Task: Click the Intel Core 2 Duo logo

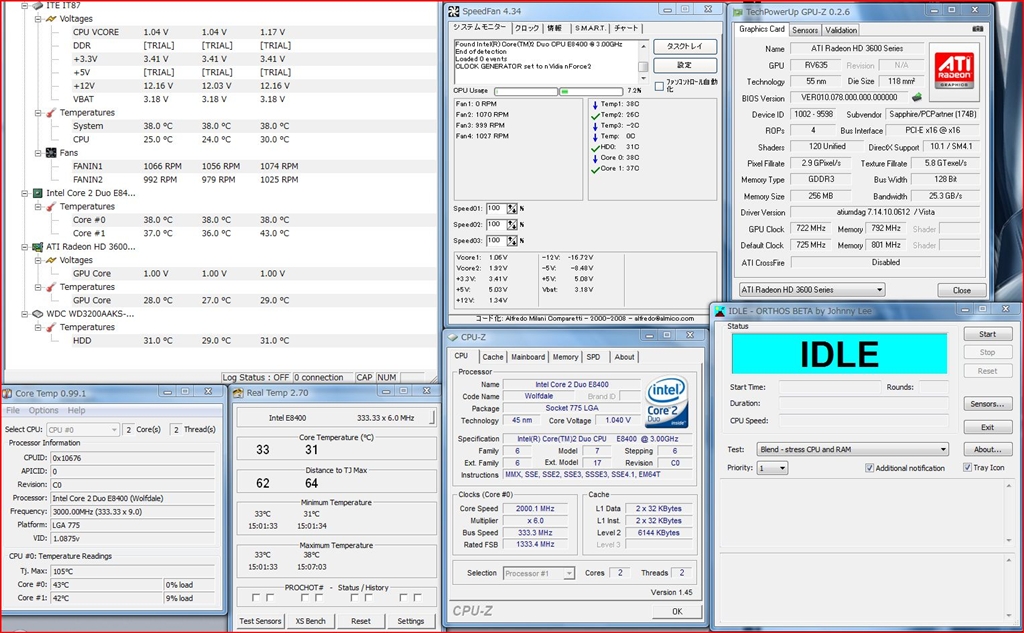Action: click(667, 403)
